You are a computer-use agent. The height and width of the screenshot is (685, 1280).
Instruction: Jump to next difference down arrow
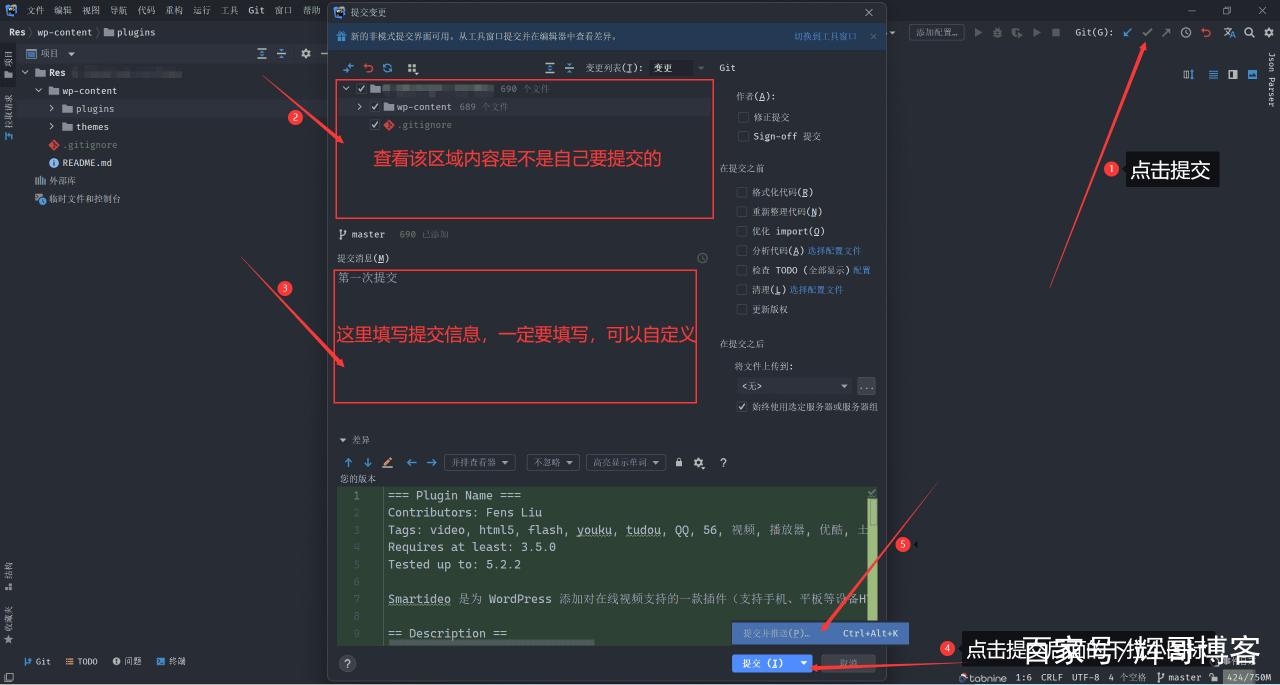point(368,463)
